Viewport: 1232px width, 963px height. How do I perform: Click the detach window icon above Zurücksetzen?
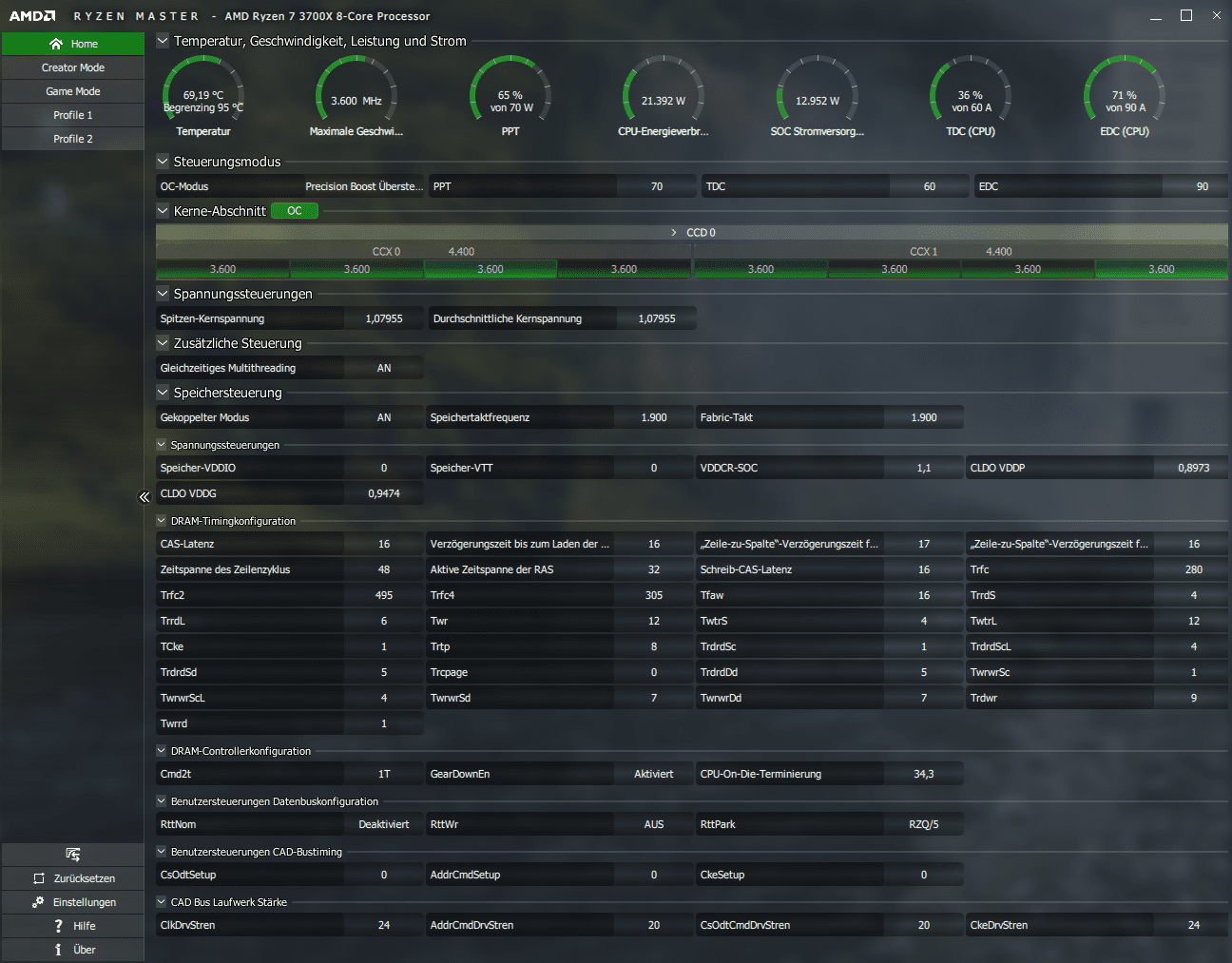73,855
